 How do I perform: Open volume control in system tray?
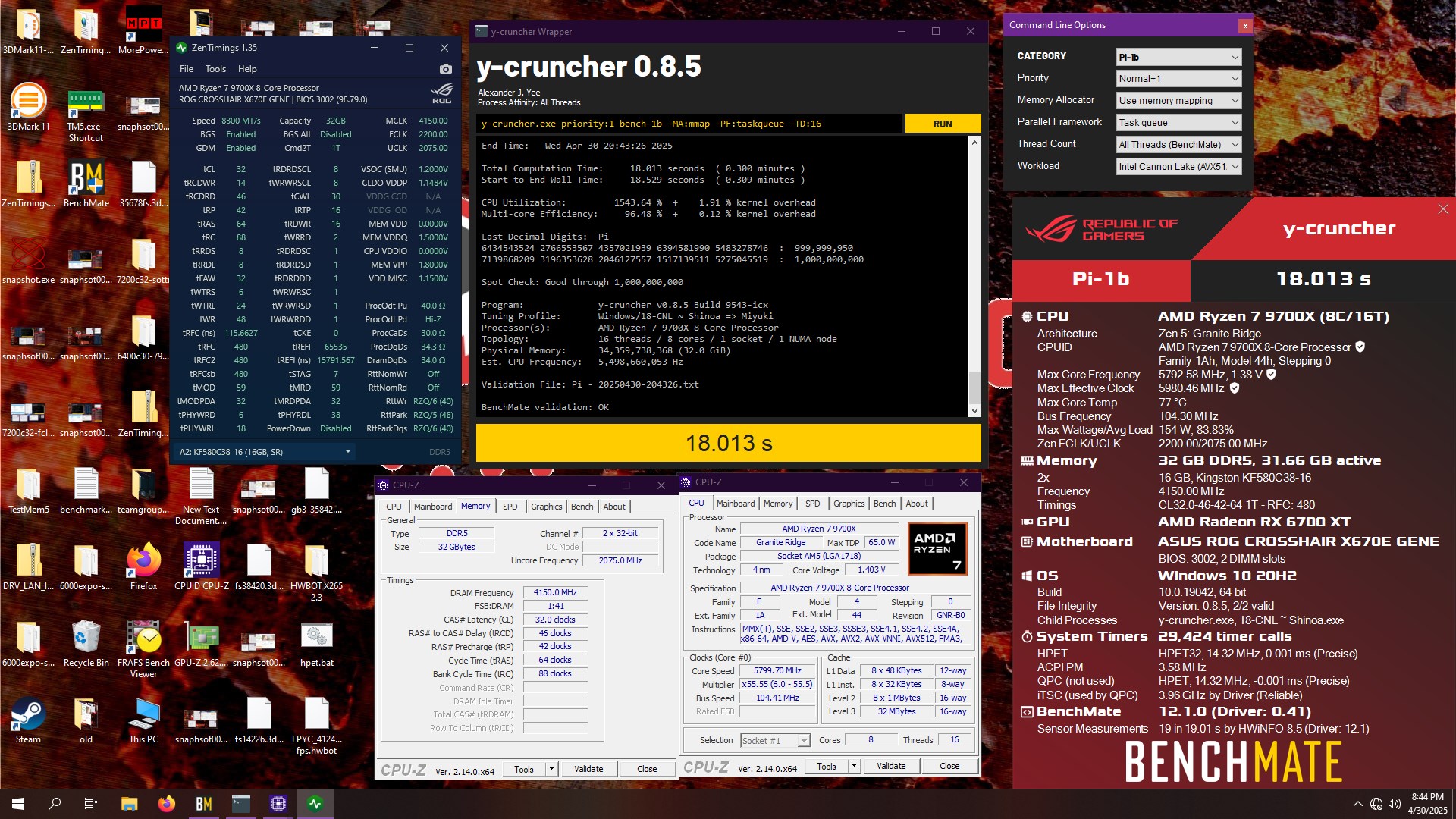(1394, 804)
